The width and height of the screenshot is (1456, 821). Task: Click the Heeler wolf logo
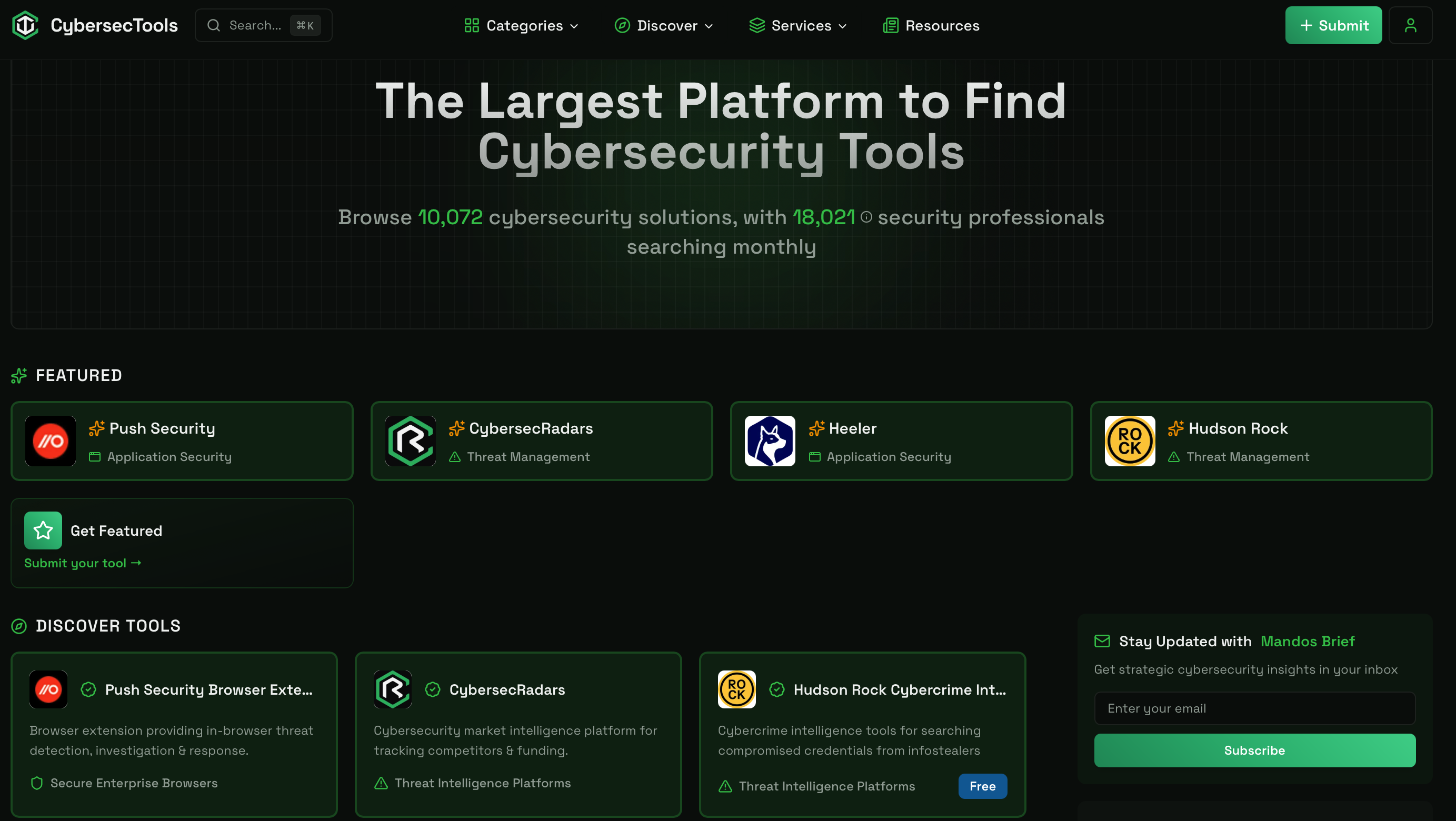[x=770, y=440]
